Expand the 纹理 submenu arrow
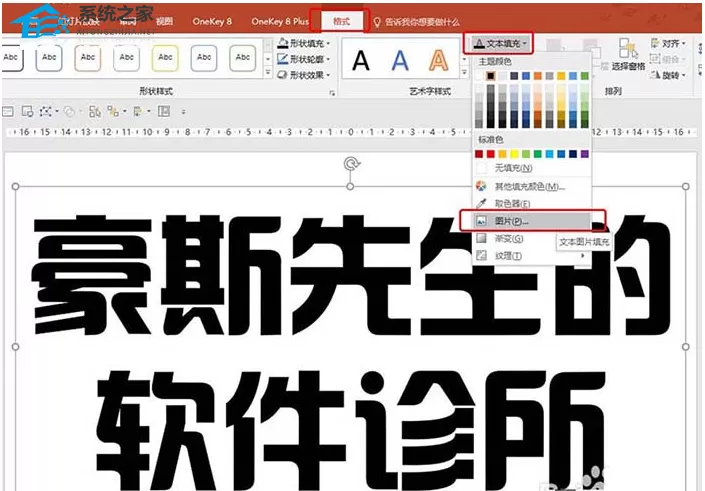Screen dimensions: 705x491 point(583,256)
